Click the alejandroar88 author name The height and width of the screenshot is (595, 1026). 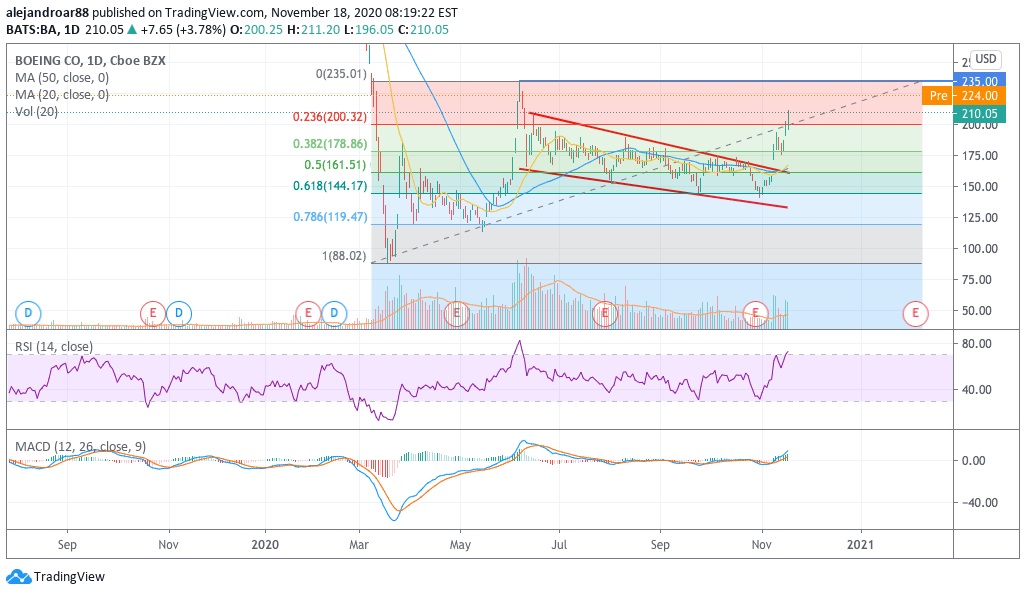pos(47,12)
